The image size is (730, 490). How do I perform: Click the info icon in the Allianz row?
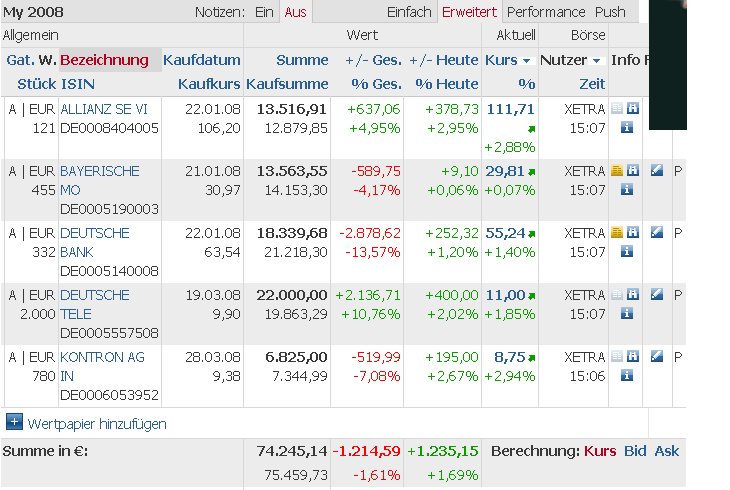[627, 127]
